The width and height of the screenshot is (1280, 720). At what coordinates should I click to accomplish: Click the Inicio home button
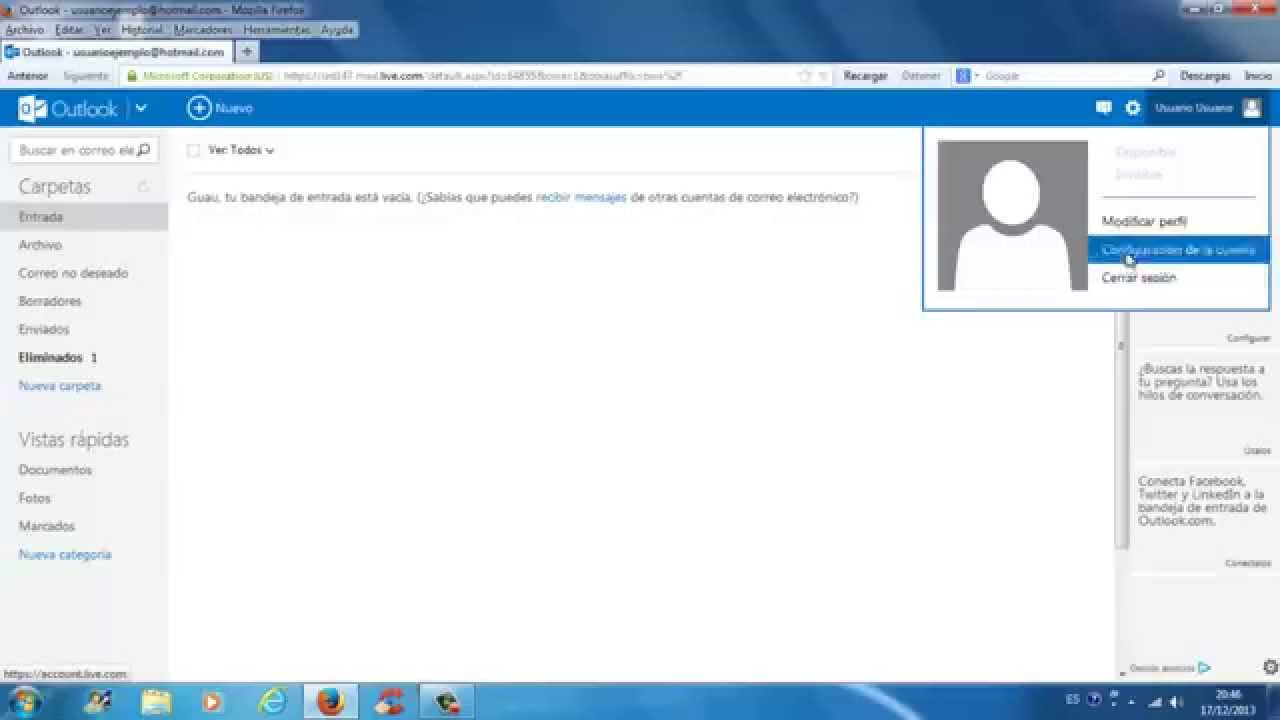(x=1258, y=76)
